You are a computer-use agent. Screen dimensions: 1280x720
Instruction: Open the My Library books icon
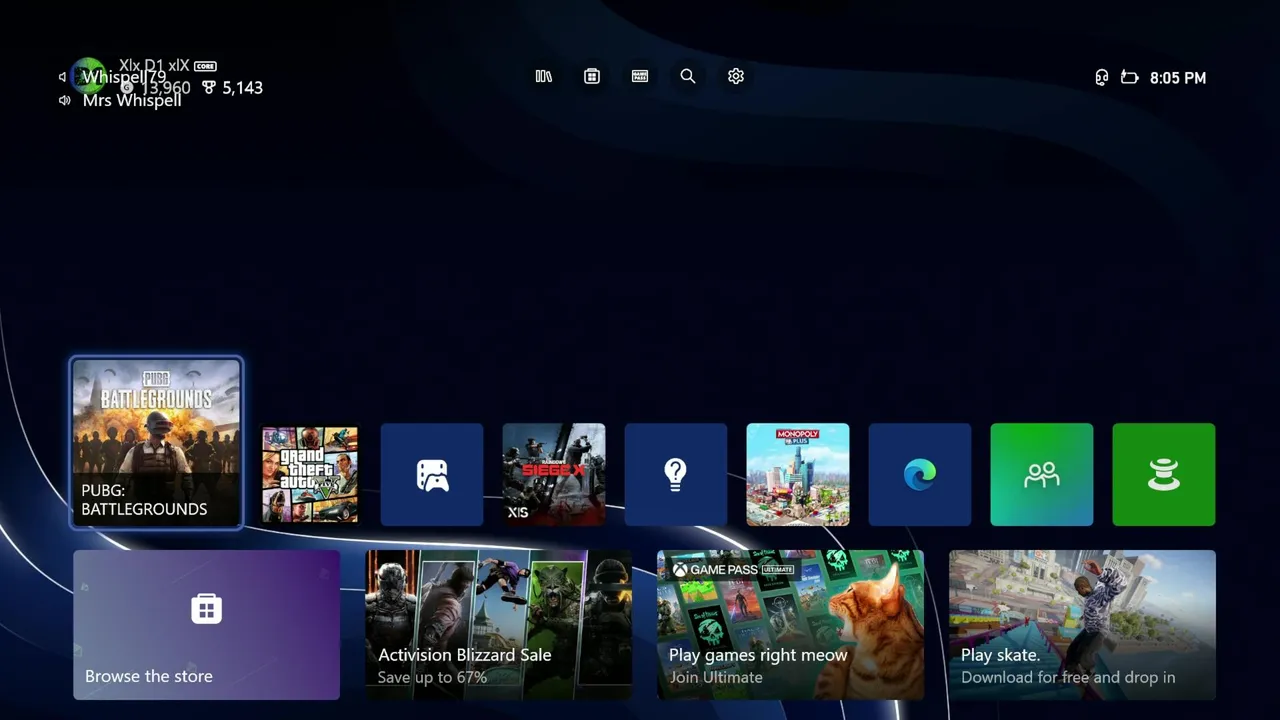tap(544, 76)
